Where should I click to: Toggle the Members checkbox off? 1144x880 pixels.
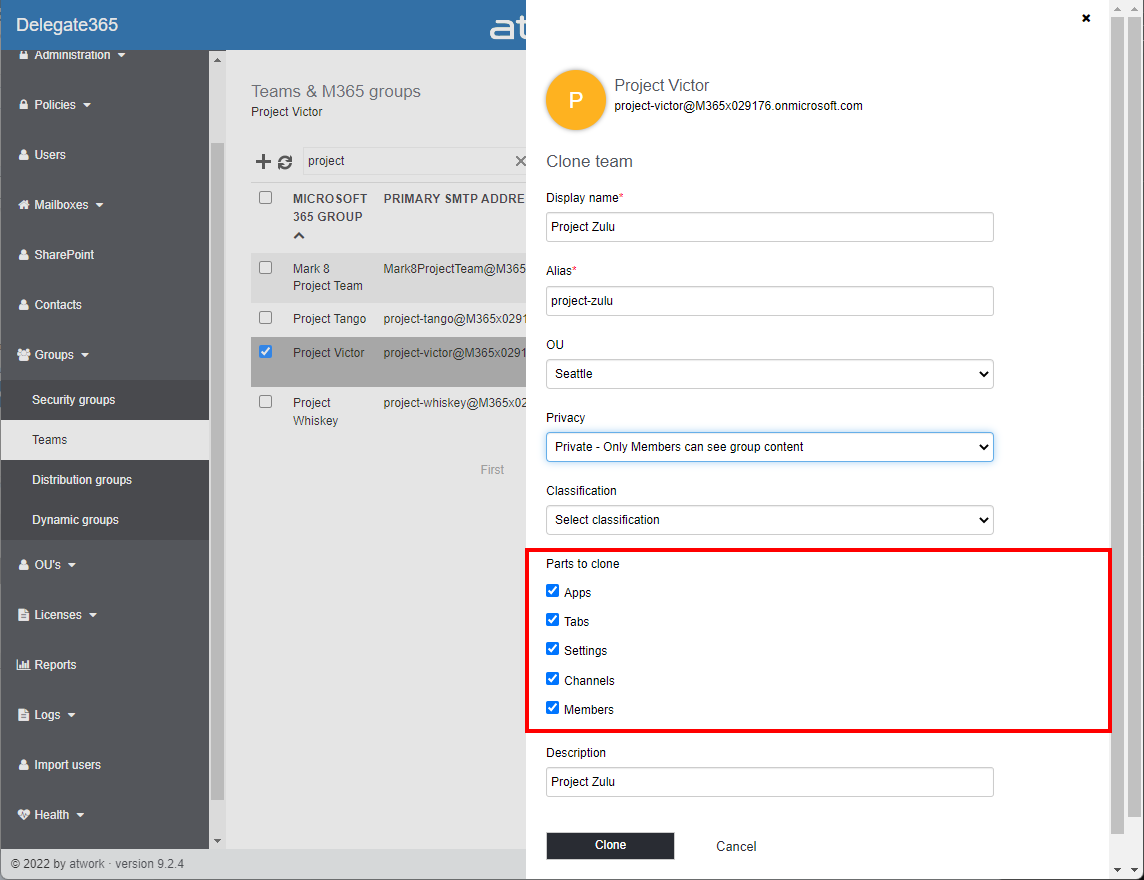(x=553, y=708)
